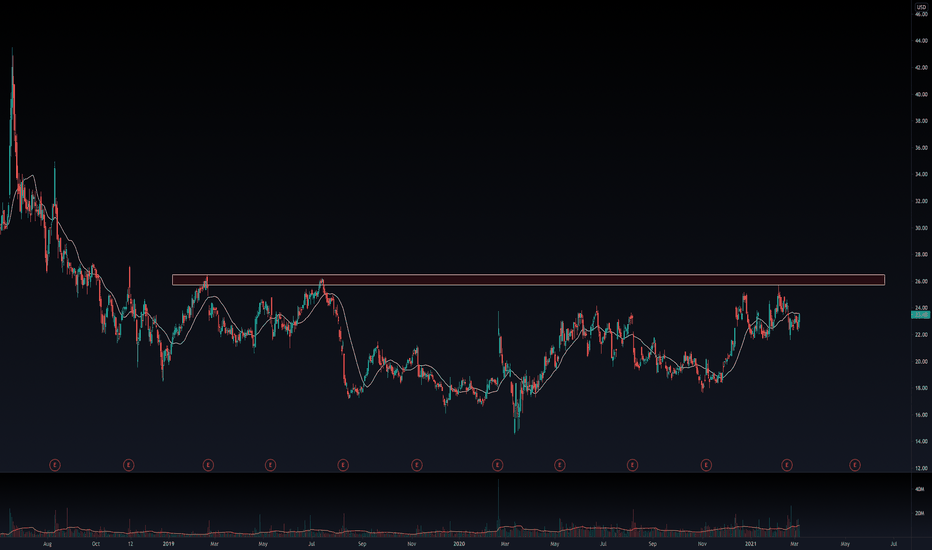Viewport: 932px width, 550px height.
Task: Open the earnings marker above the 12 date label
Action: 128,465
